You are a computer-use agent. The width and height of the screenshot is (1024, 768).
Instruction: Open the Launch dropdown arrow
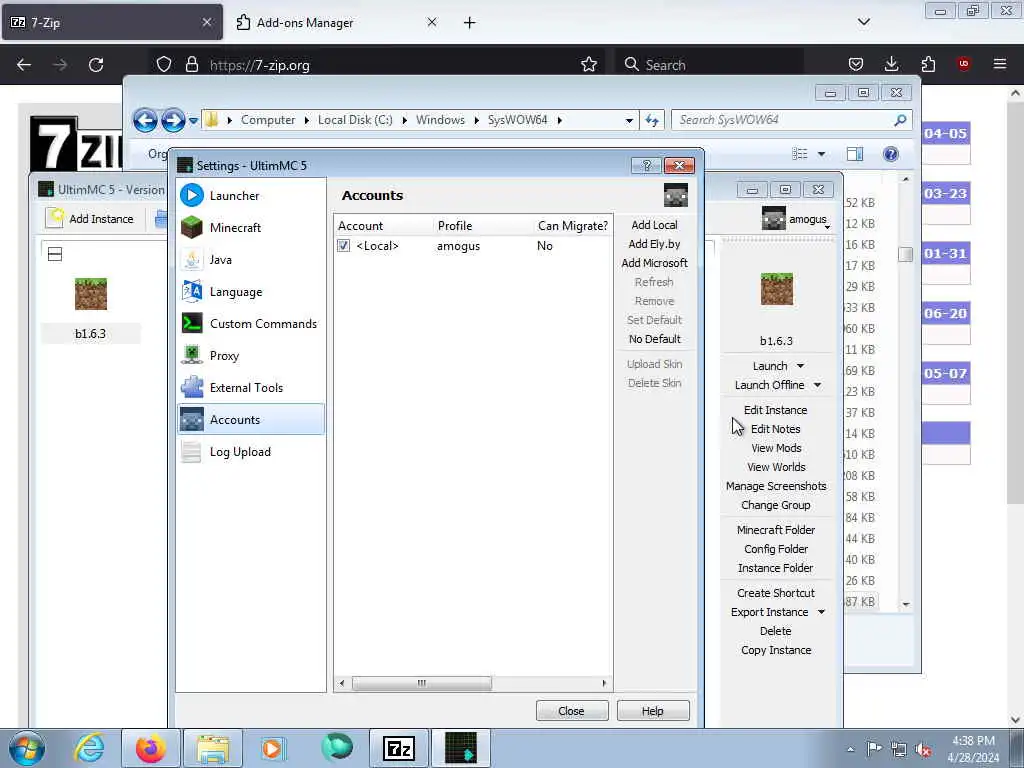pyautogui.click(x=801, y=366)
